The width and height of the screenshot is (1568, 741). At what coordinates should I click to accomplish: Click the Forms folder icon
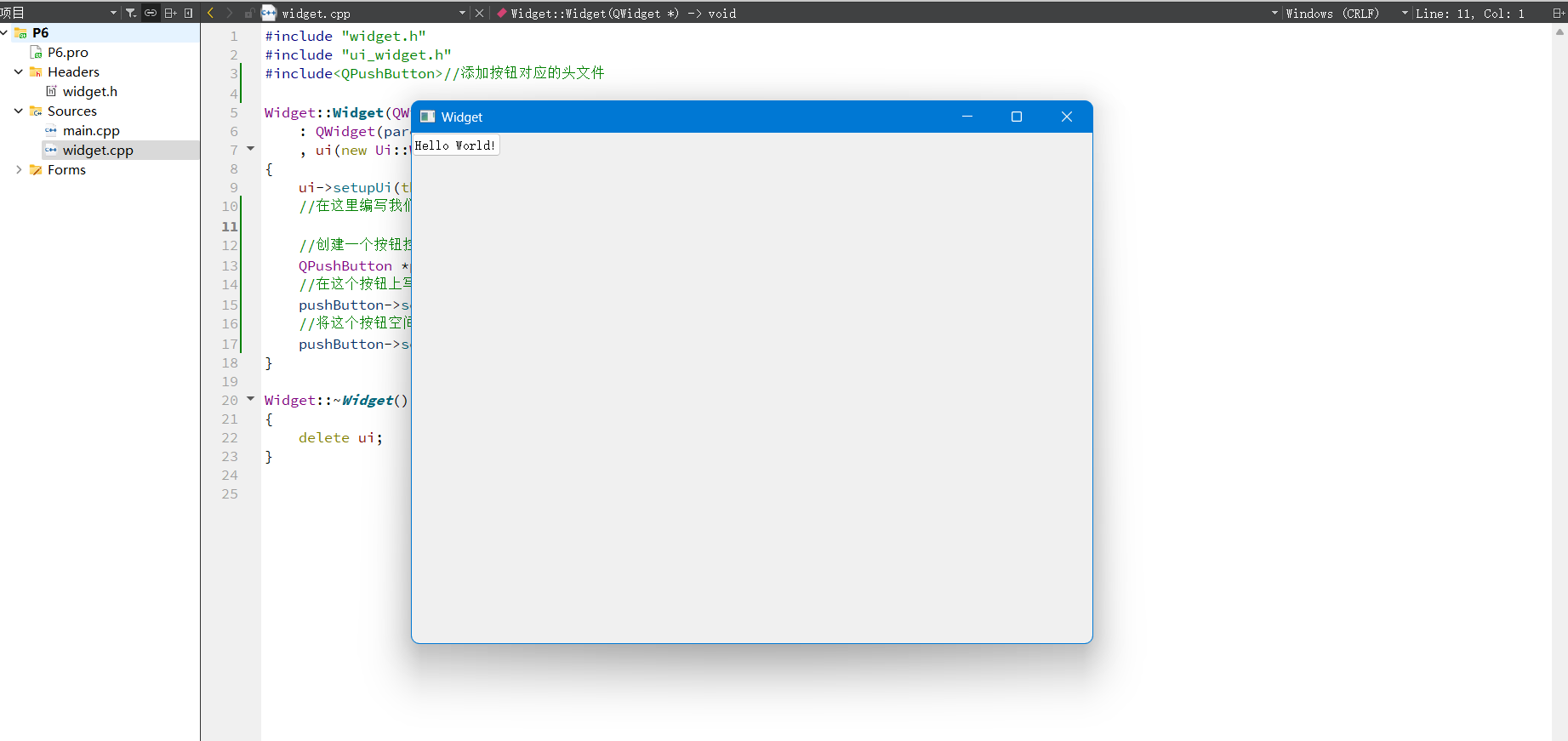tap(36, 169)
